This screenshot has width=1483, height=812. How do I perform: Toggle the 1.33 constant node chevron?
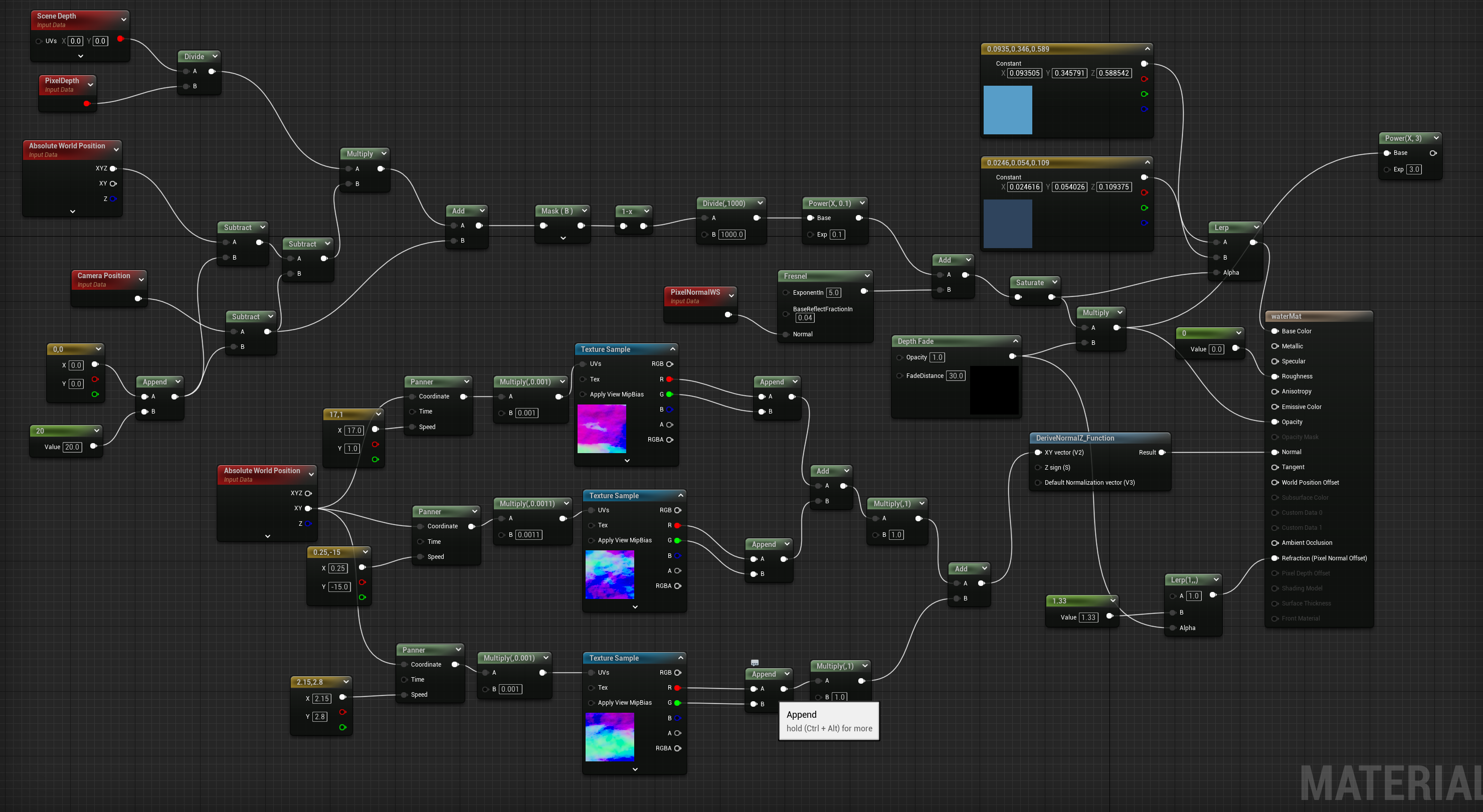(1113, 600)
